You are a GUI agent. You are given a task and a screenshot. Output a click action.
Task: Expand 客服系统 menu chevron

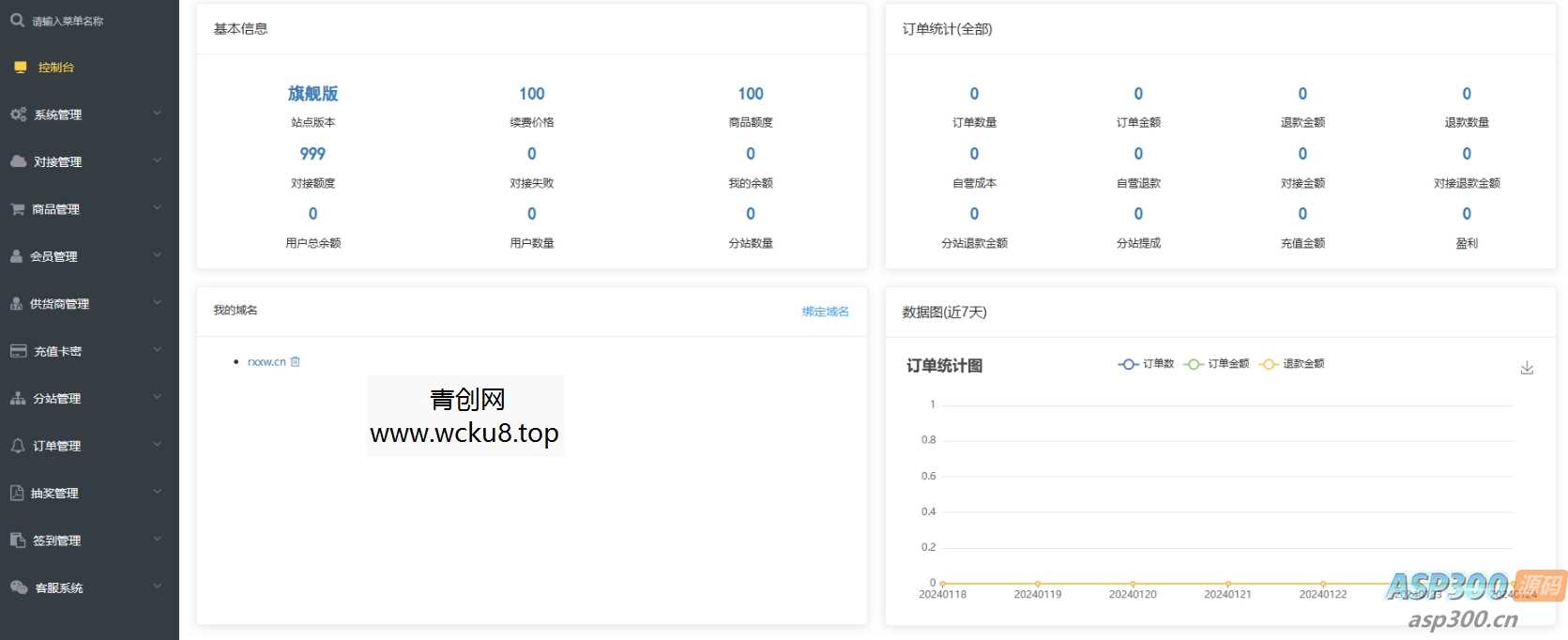point(157,587)
